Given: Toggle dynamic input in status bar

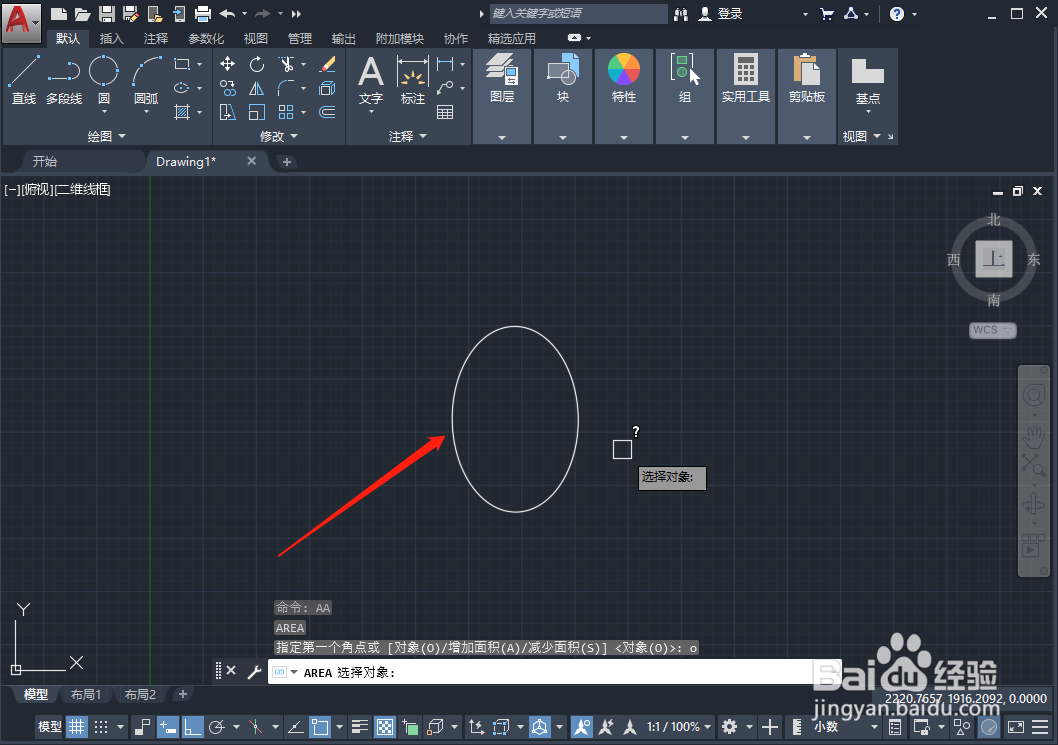Looking at the screenshot, I should (x=167, y=727).
